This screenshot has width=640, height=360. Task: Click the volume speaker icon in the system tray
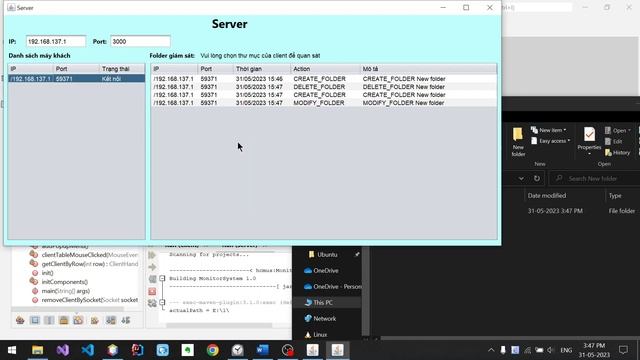point(550,350)
